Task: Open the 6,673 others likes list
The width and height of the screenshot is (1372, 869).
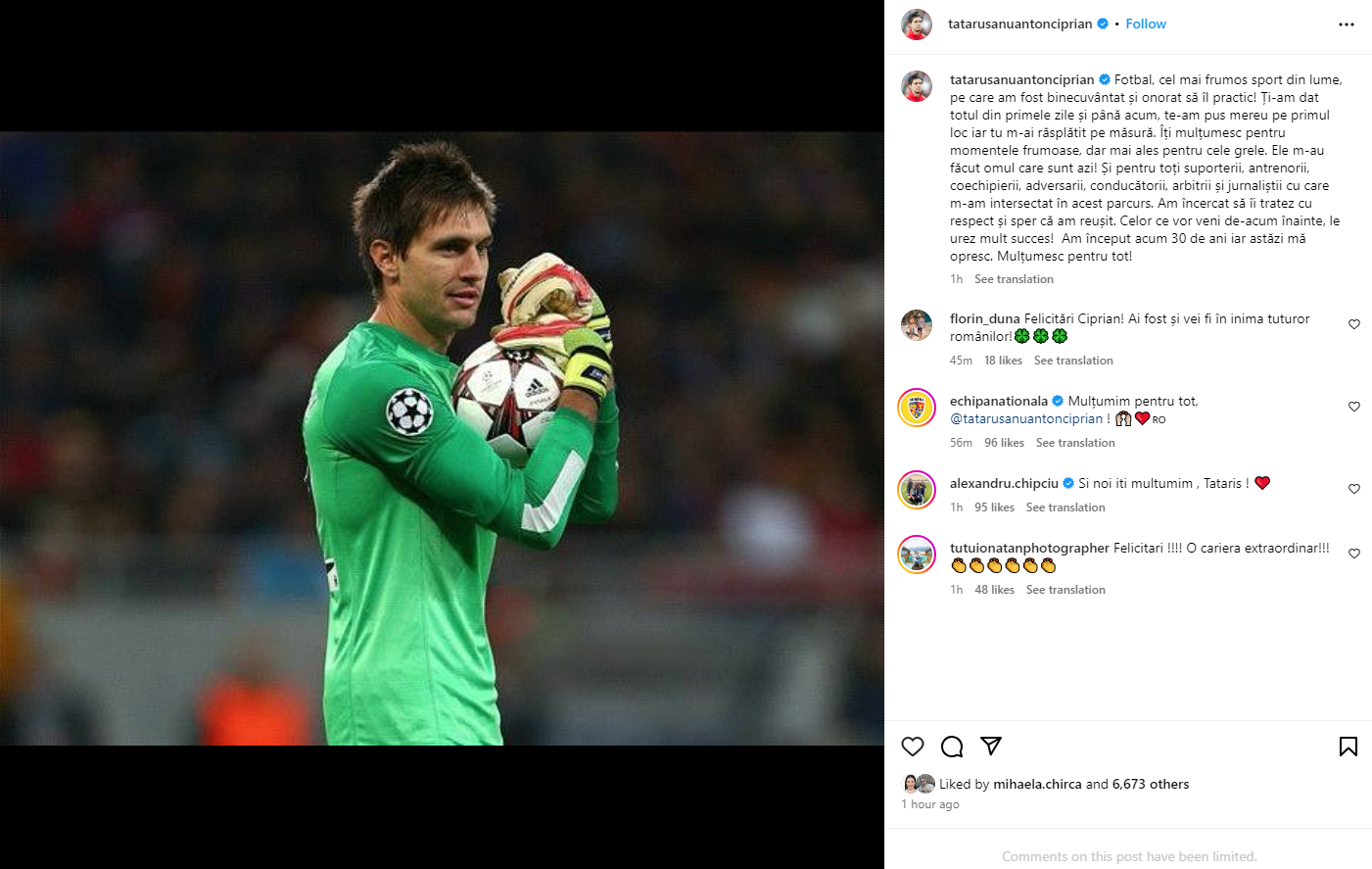Action: pos(1151,784)
